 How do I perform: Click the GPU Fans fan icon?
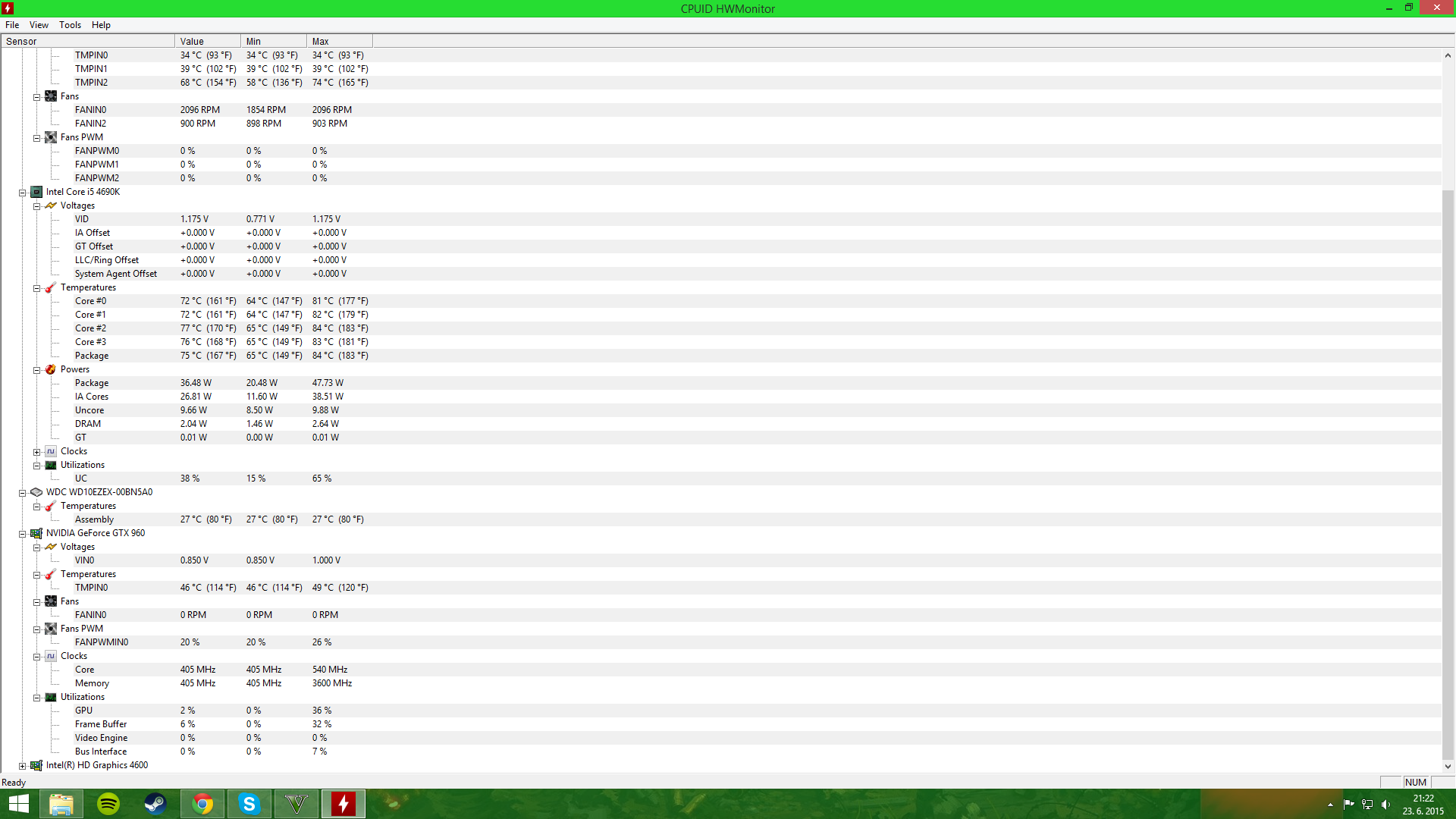(x=51, y=601)
